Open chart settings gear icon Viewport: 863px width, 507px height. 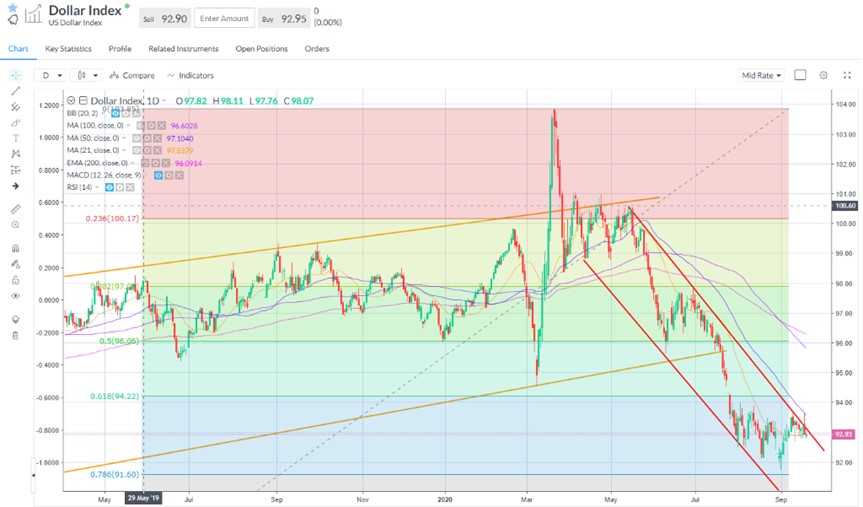(823, 75)
